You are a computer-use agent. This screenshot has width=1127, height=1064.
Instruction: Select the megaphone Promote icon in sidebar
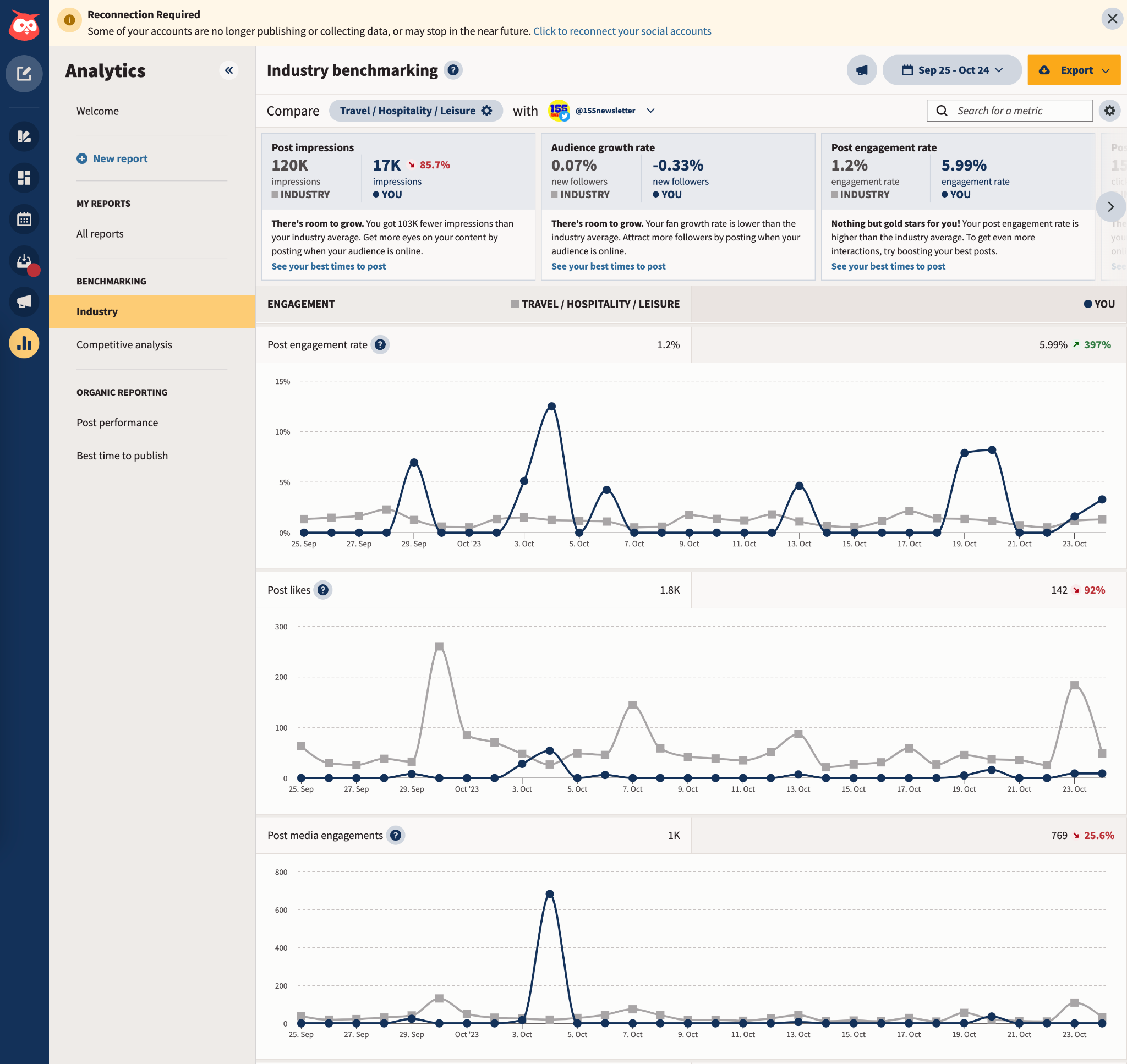[23, 301]
